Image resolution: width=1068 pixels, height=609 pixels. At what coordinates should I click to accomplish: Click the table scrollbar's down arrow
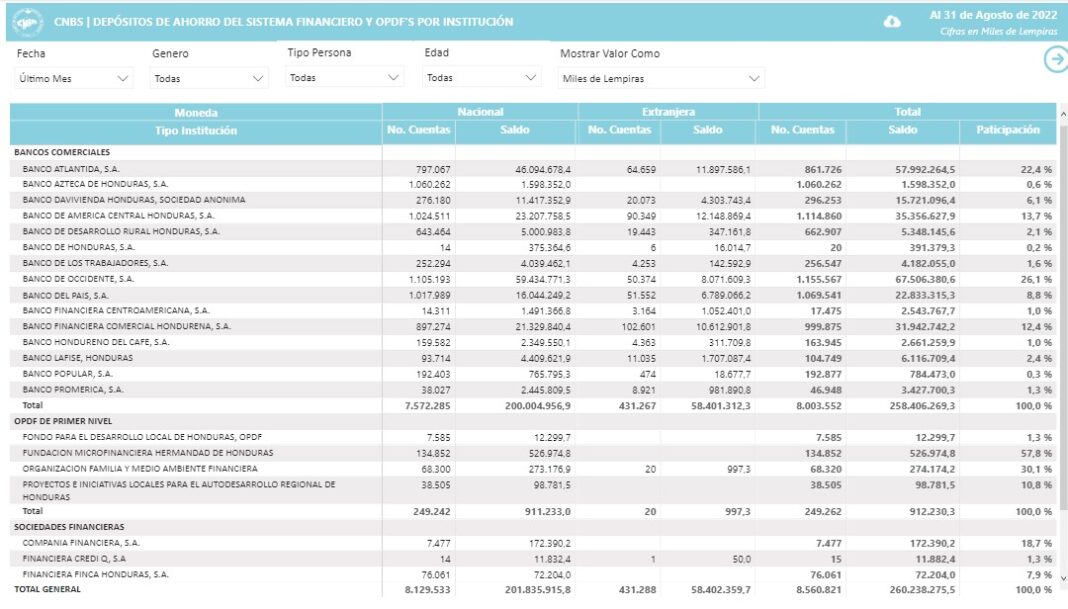point(1062,578)
